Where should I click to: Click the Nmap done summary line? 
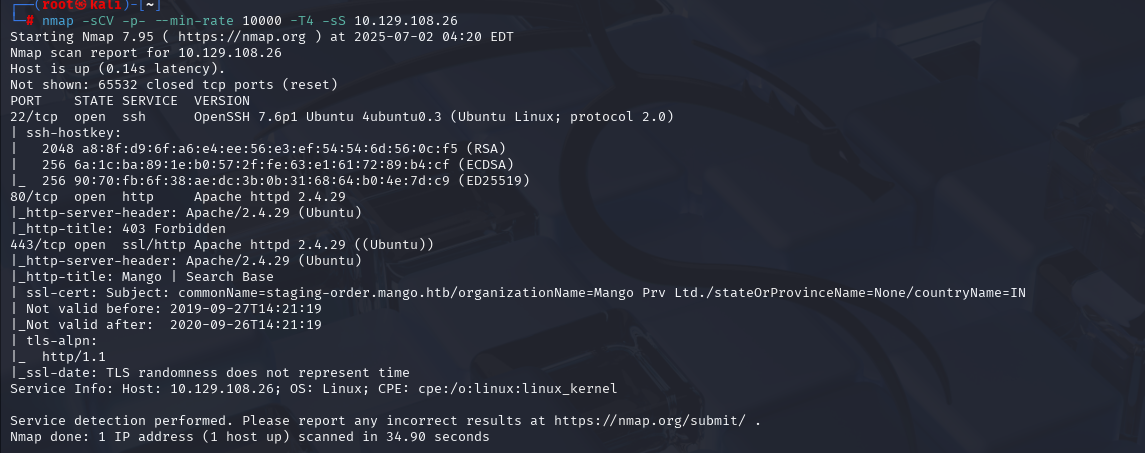(x=250, y=437)
